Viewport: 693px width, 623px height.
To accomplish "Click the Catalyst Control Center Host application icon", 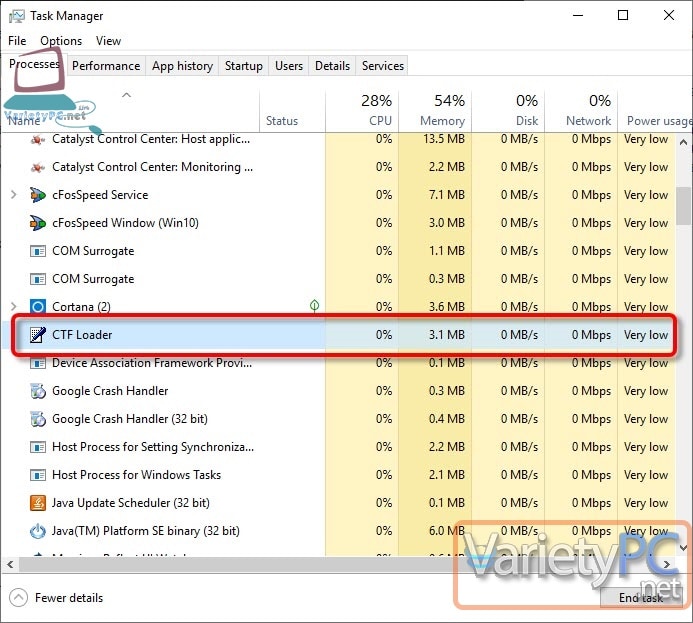I will click(x=38, y=140).
